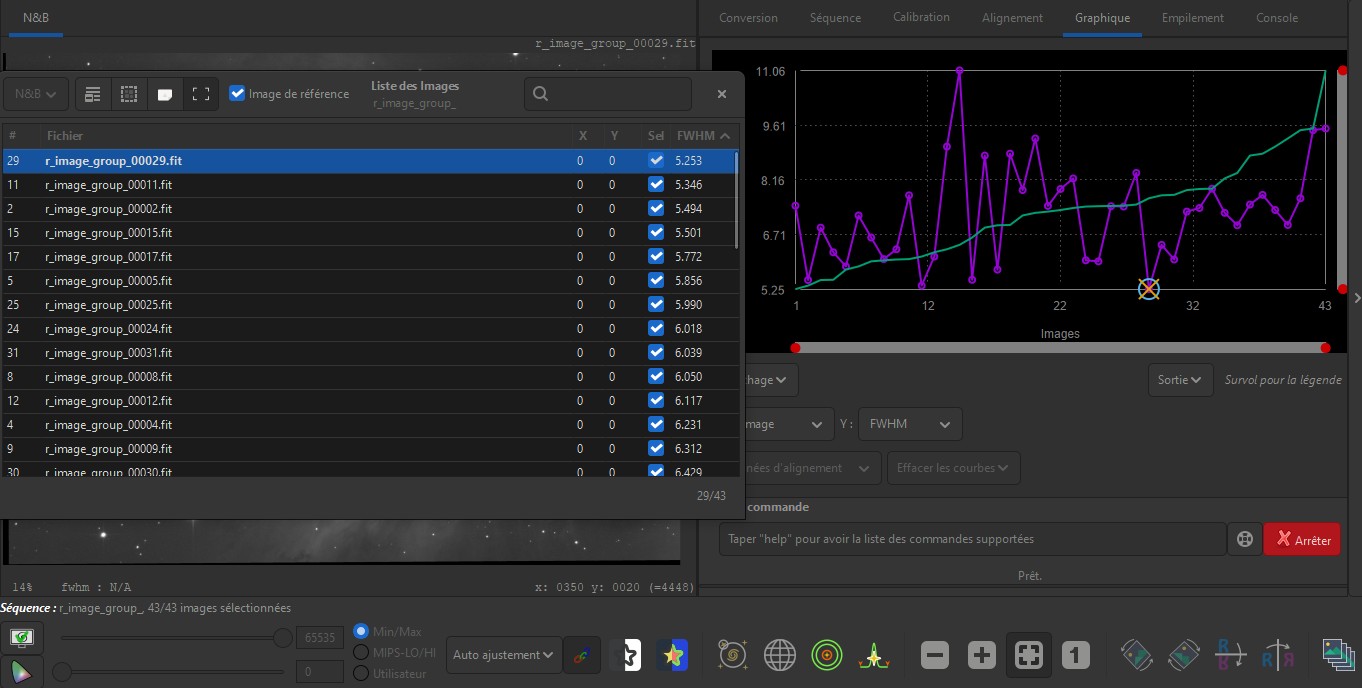Click the upper display cutoff slider handle
Viewport: 1362px width, 688px height.
283,638
